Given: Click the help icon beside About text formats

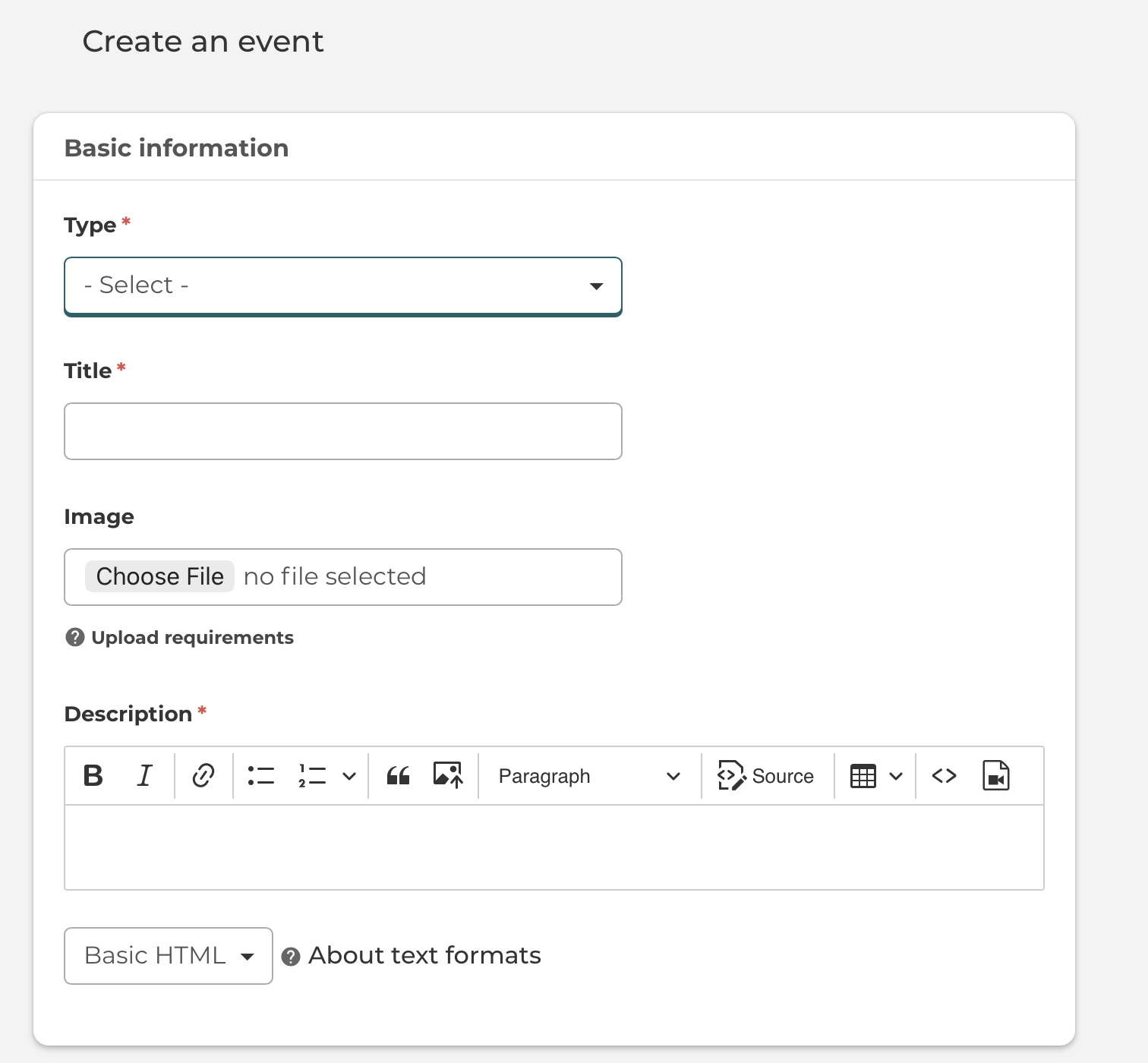Looking at the screenshot, I should (x=291, y=957).
